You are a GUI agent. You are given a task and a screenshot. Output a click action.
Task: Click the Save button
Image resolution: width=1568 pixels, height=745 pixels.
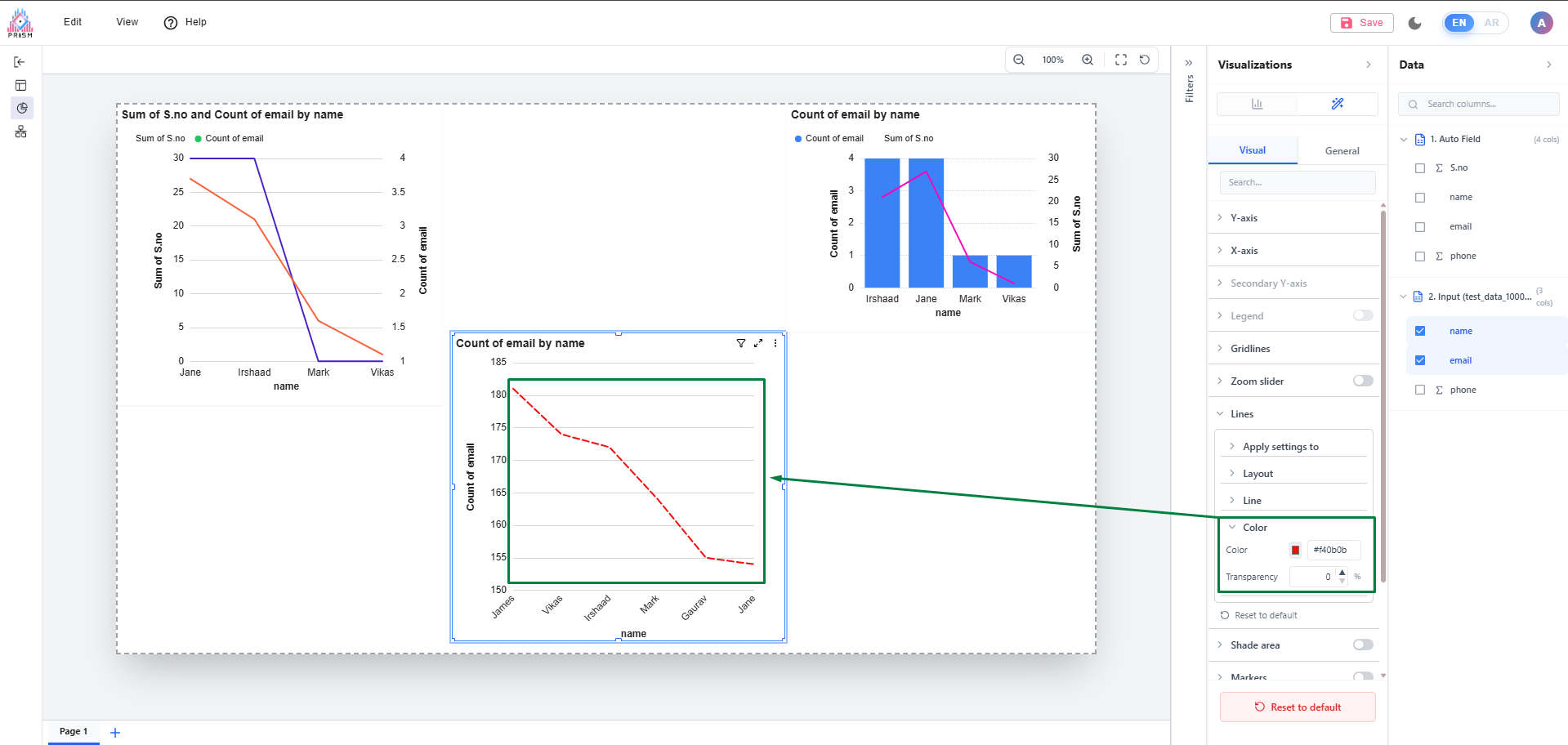click(x=1361, y=23)
